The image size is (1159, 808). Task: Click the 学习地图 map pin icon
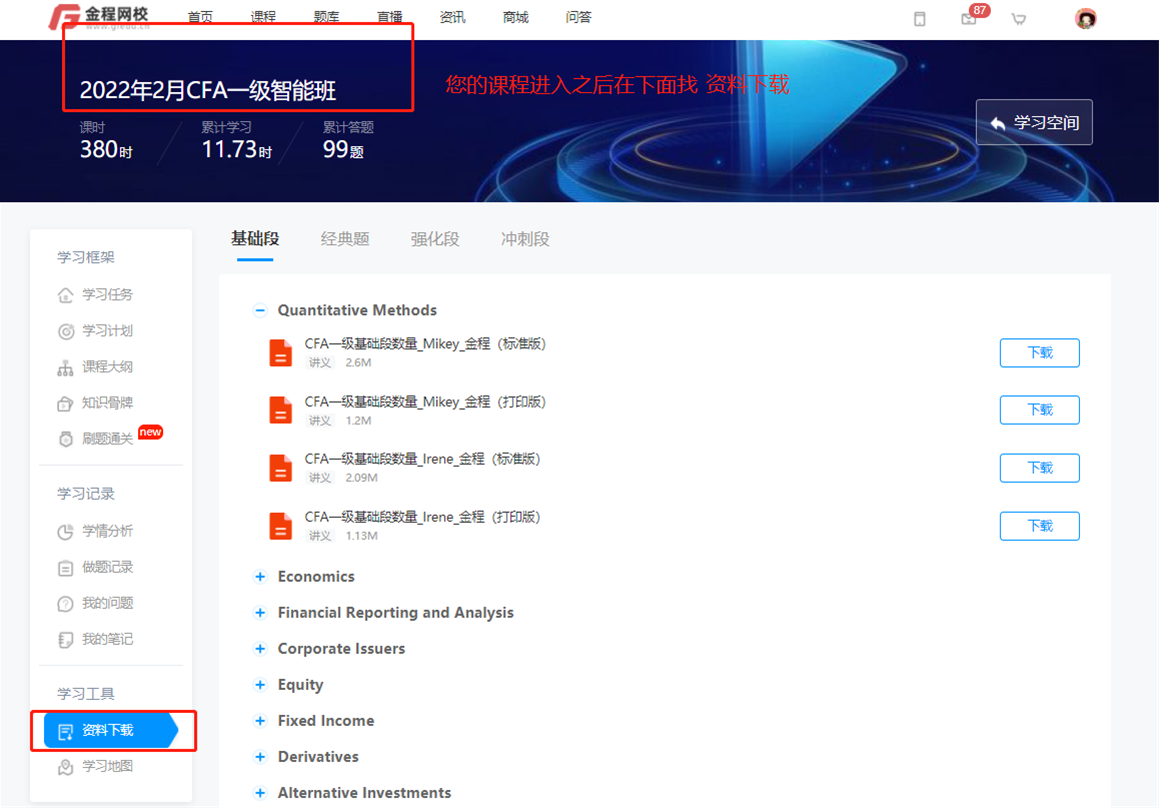coord(66,767)
